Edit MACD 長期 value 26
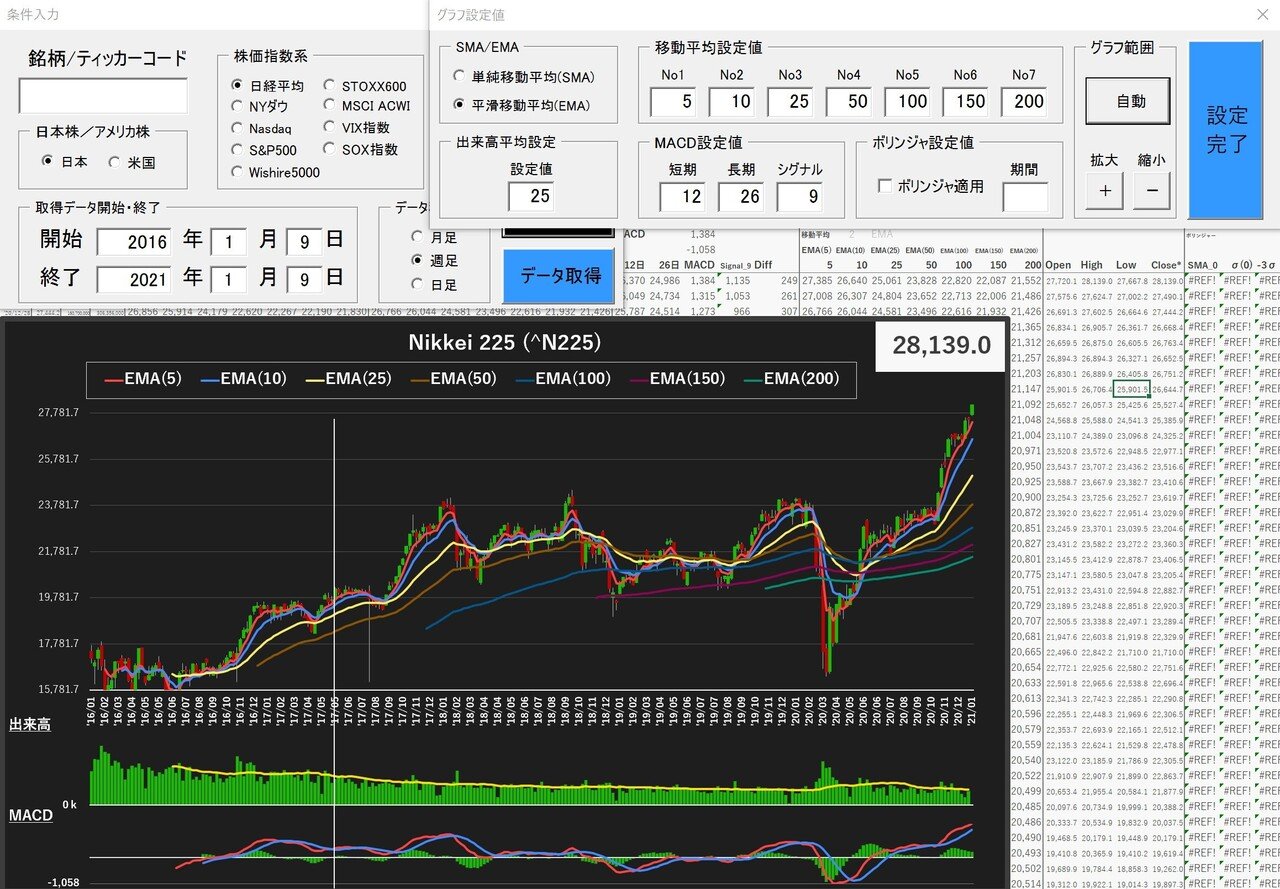1280x889 pixels. point(741,197)
